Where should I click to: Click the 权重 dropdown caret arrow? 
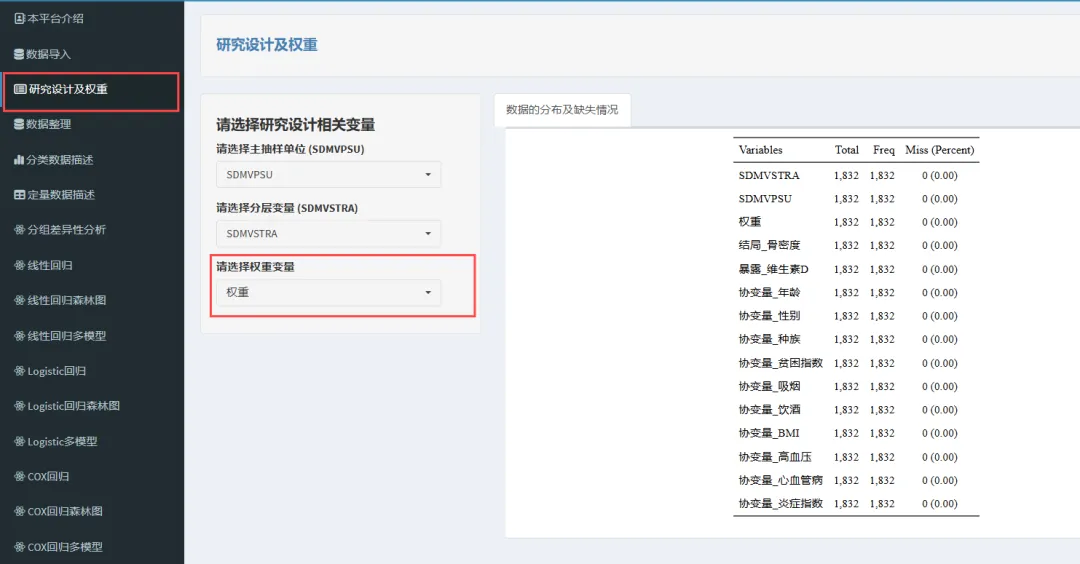pos(428,292)
